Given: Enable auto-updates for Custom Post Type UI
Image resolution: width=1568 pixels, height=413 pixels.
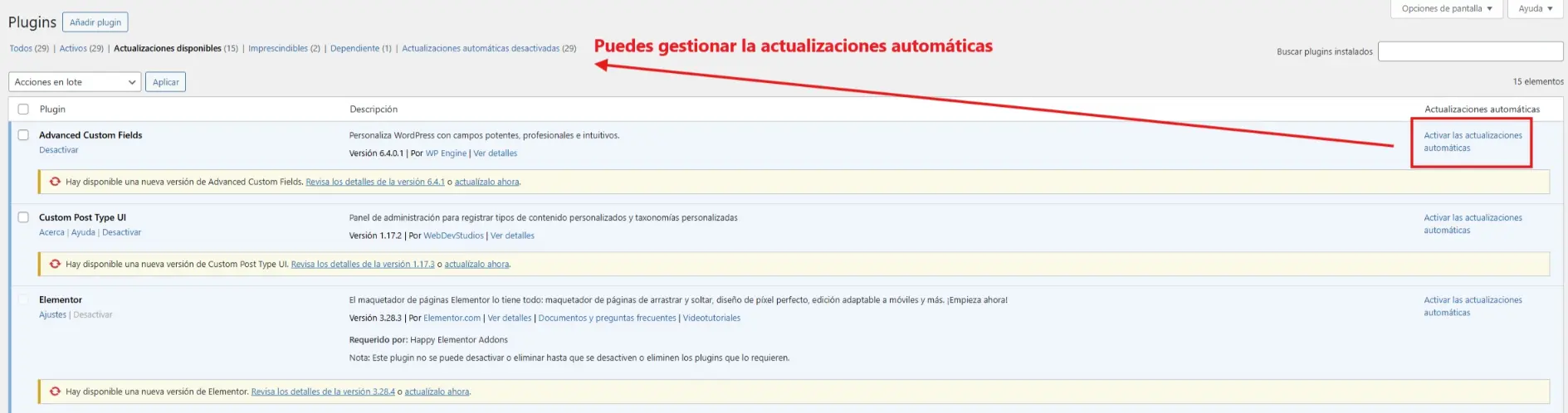Looking at the screenshot, I should point(1473,224).
